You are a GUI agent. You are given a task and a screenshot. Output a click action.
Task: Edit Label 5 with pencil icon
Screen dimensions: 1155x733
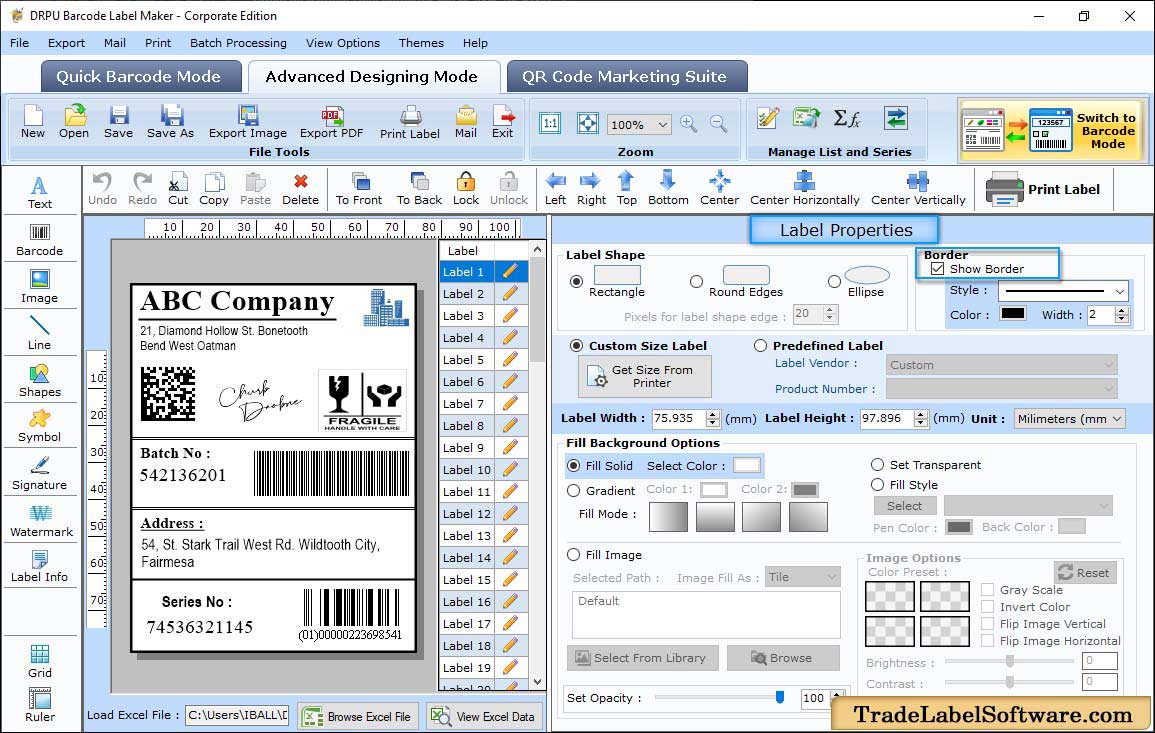510,360
